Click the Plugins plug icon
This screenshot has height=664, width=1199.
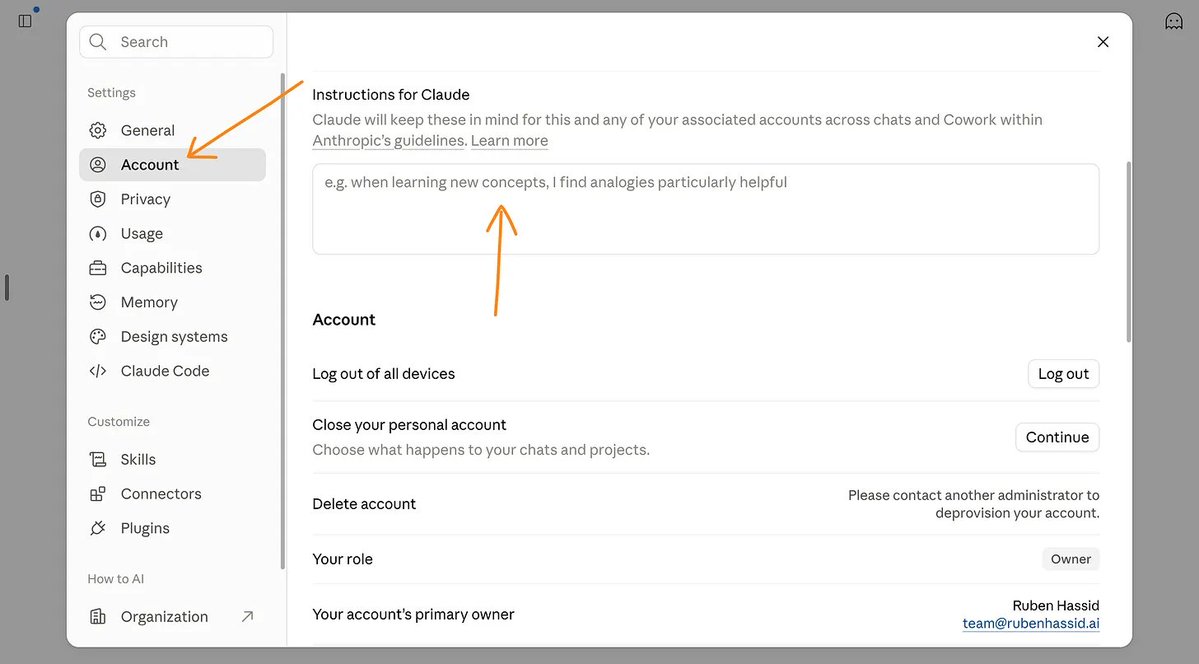click(98, 528)
